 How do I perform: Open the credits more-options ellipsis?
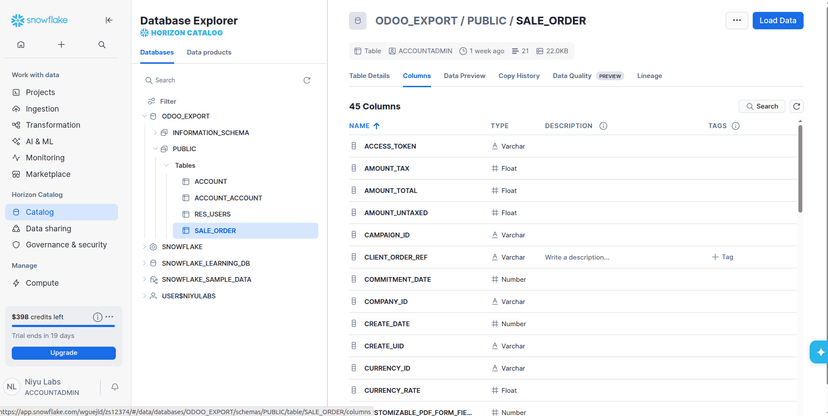click(x=109, y=317)
